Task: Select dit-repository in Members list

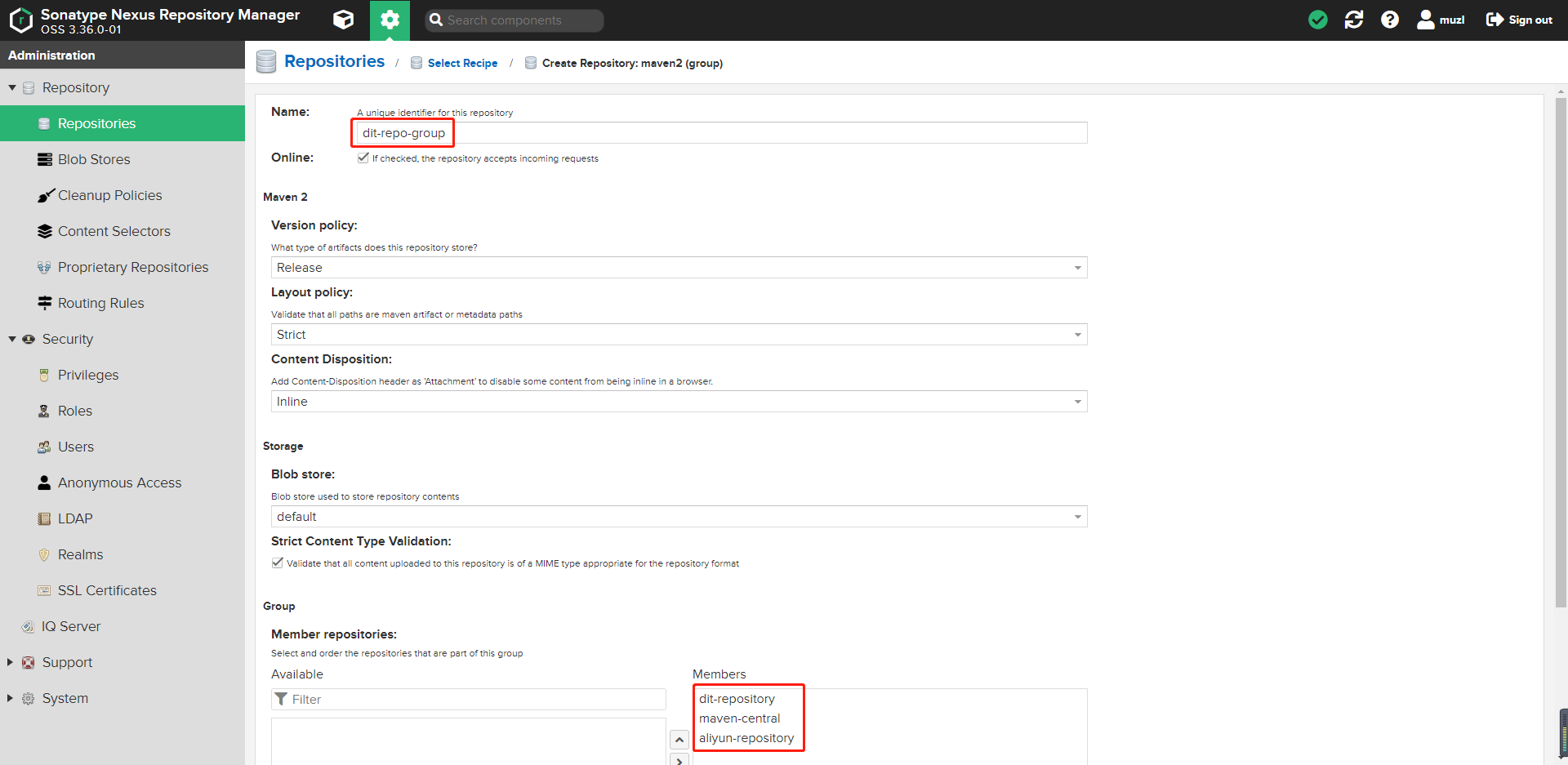Action: pos(737,699)
